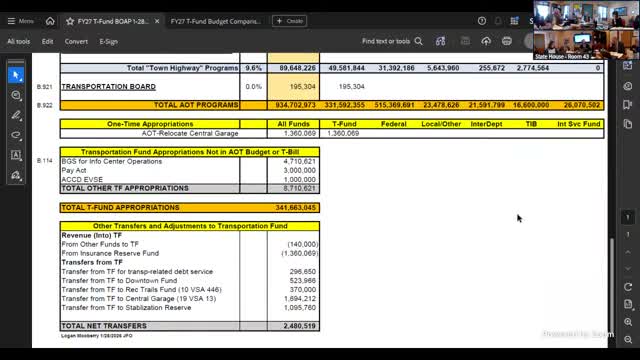Click the 89,648,226 Town Highway total
Image resolution: width=640 pixels, height=360 pixels.
click(297, 68)
